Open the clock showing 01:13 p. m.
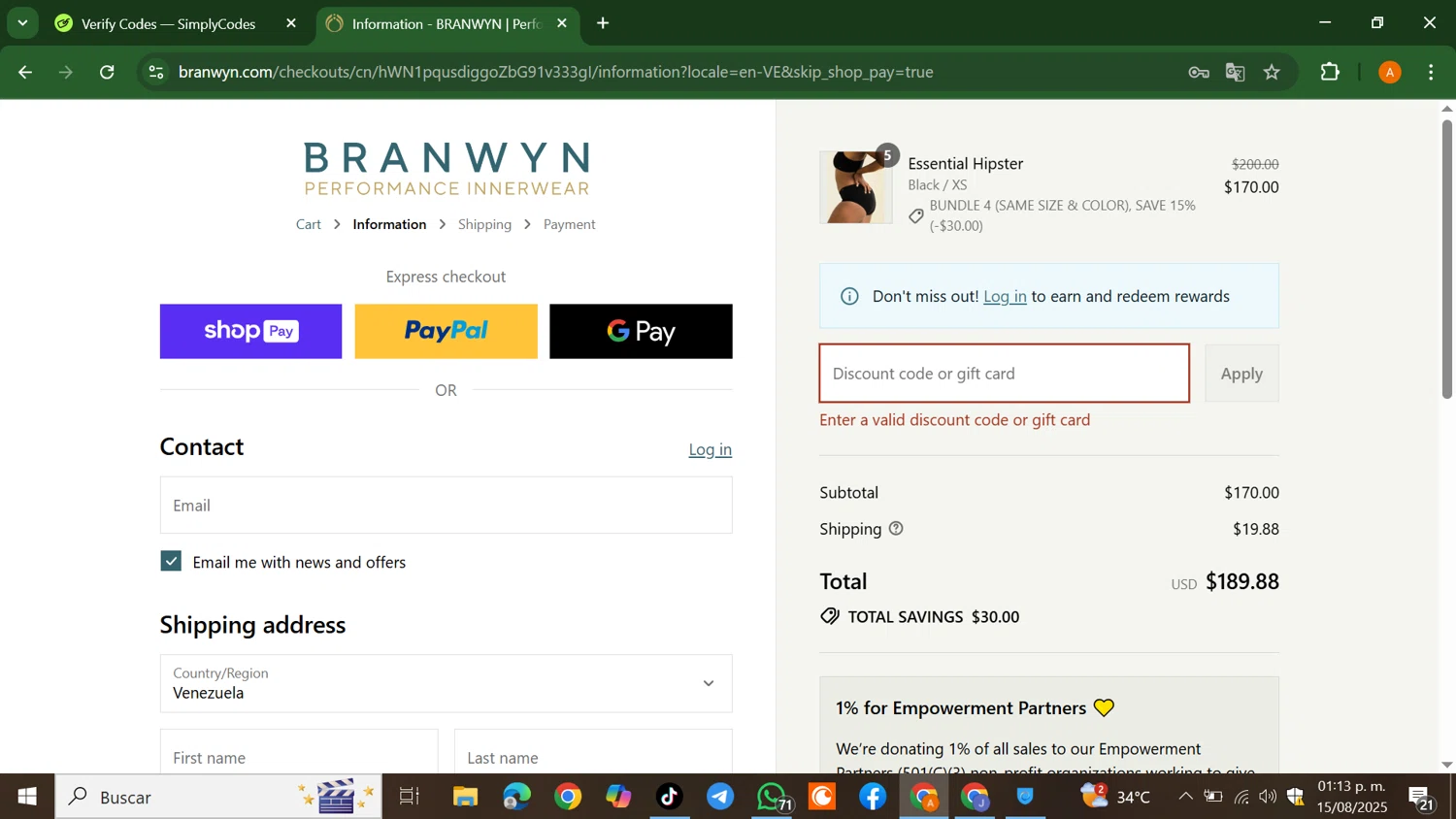The height and width of the screenshot is (819, 1456). (x=1352, y=797)
